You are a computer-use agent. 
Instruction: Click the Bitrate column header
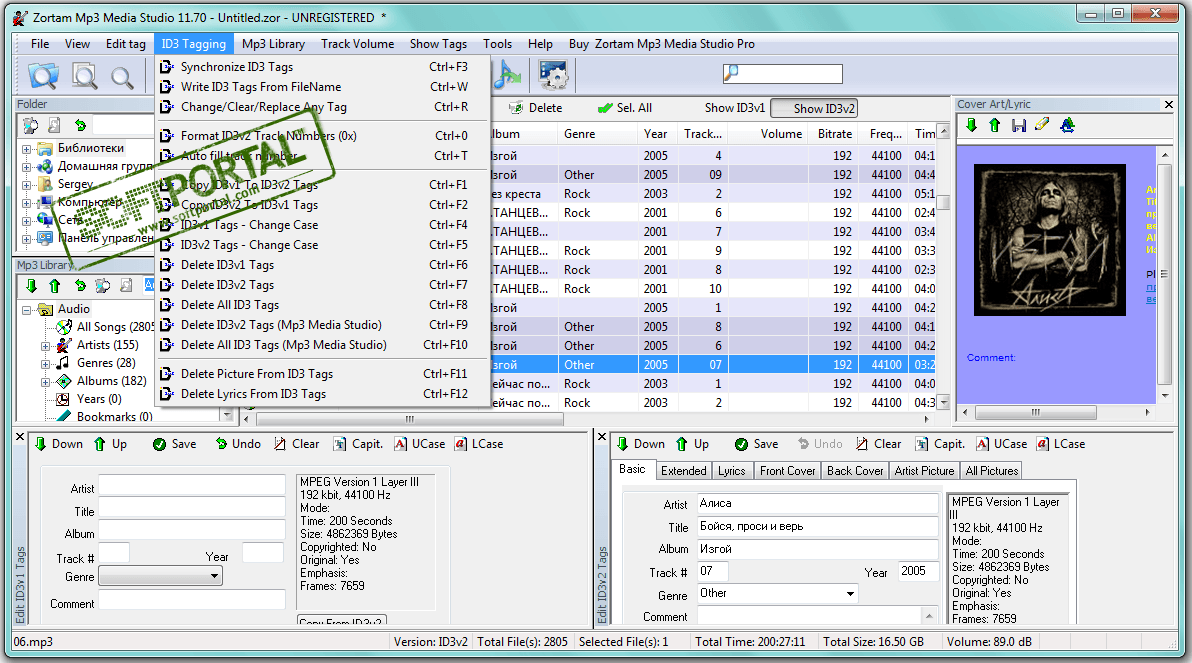834,134
